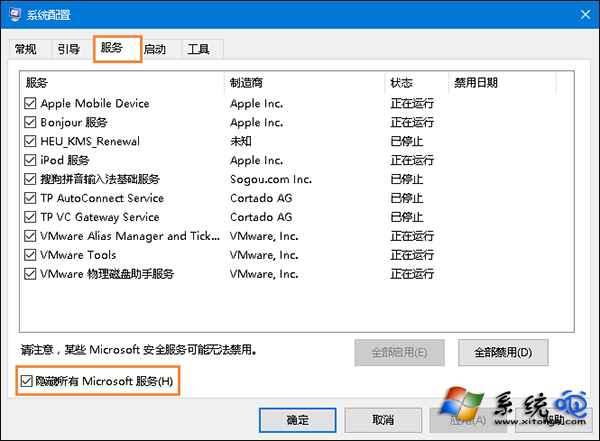Click the System Configuration title bar icon
The image size is (600, 441).
[x=15, y=14]
